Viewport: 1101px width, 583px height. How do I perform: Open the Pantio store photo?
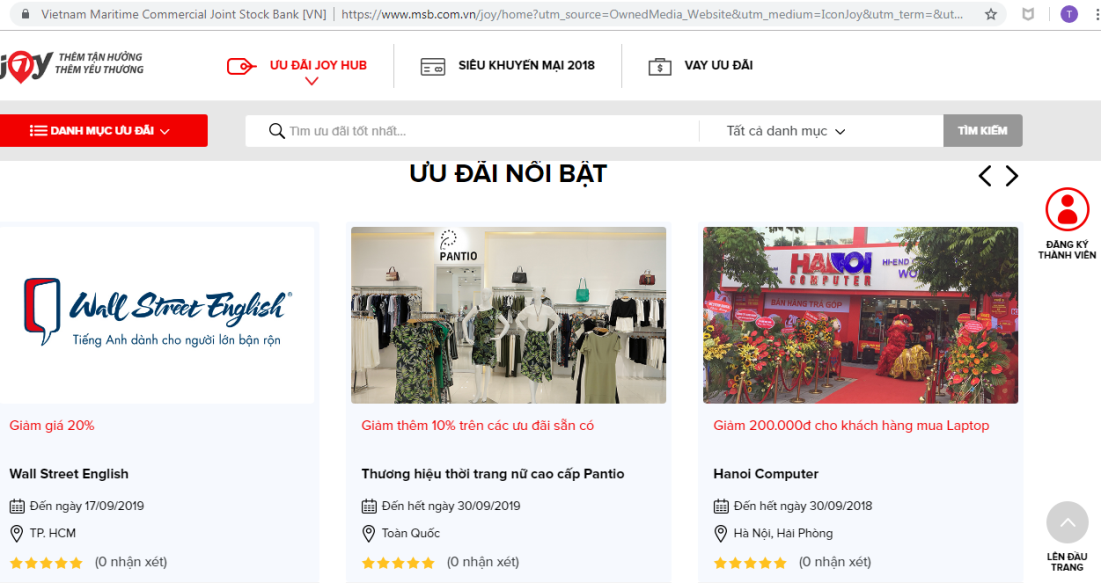pyautogui.click(x=508, y=315)
